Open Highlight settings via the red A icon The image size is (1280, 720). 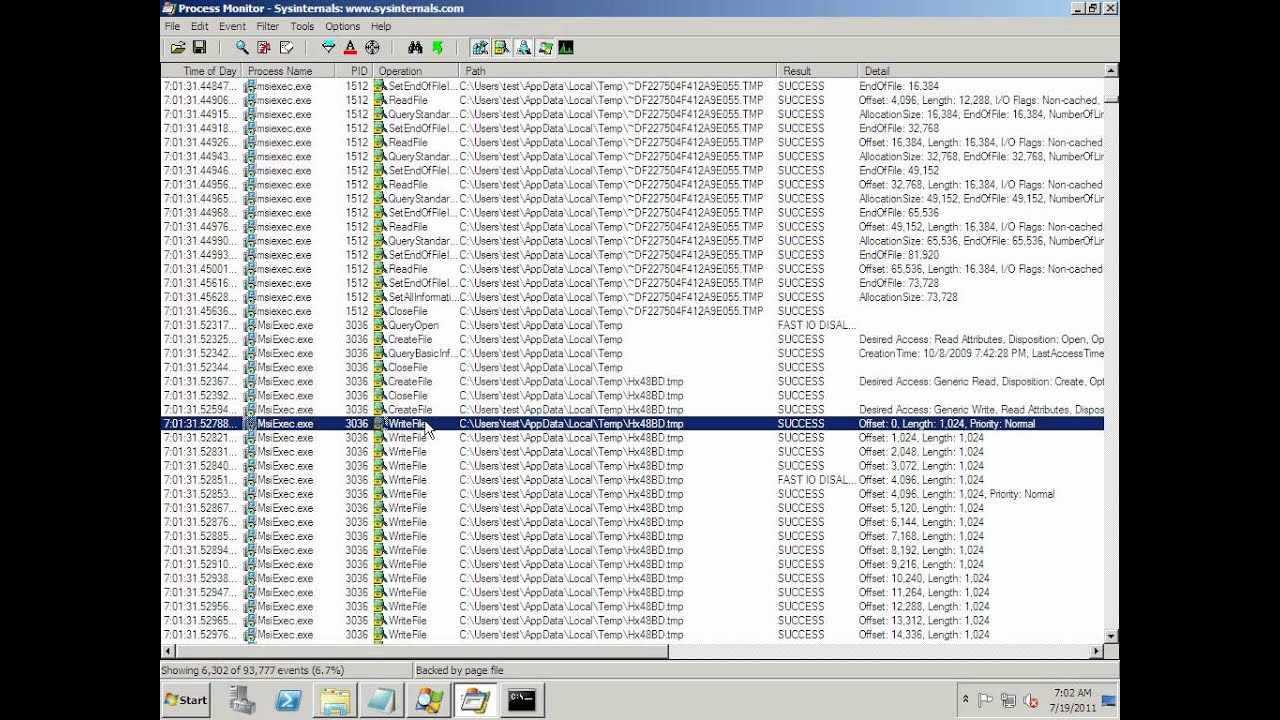click(x=350, y=47)
